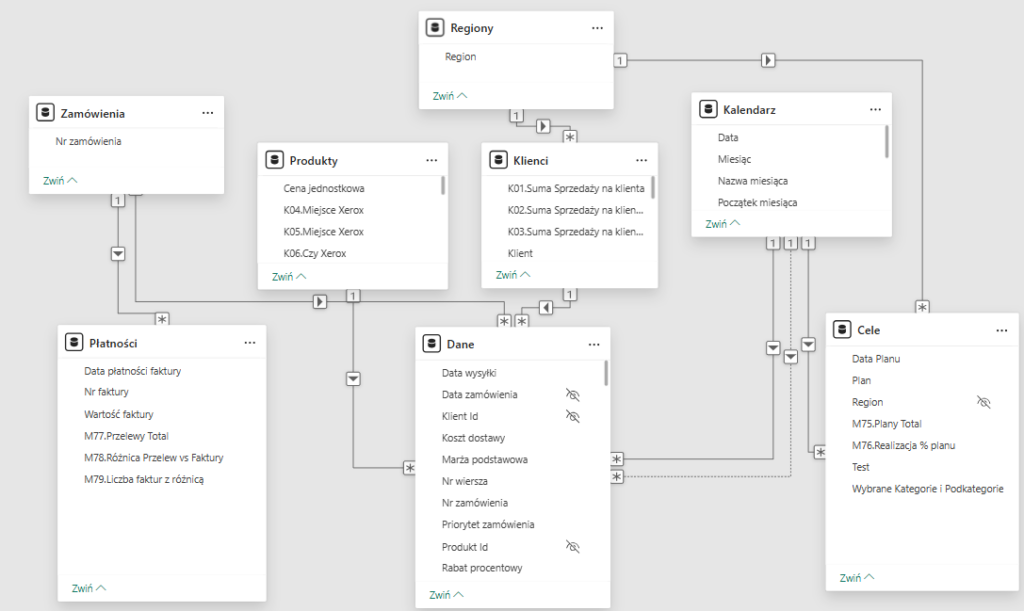1024x611 pixels.
Task: Click the Klienci table database icon
Action: pyautogui.click(x=498, y=160)
